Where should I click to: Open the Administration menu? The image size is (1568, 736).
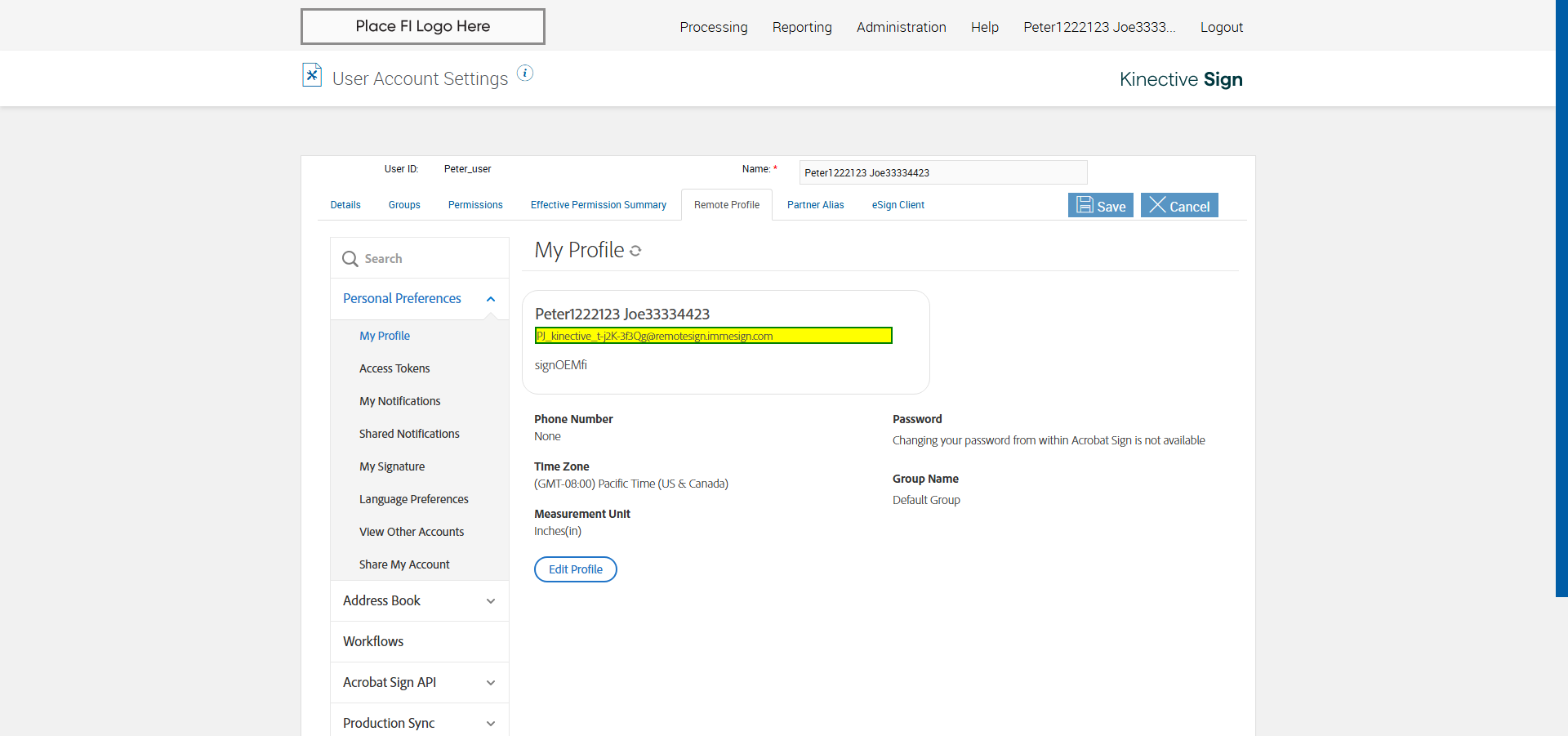(x=901, y=27)
